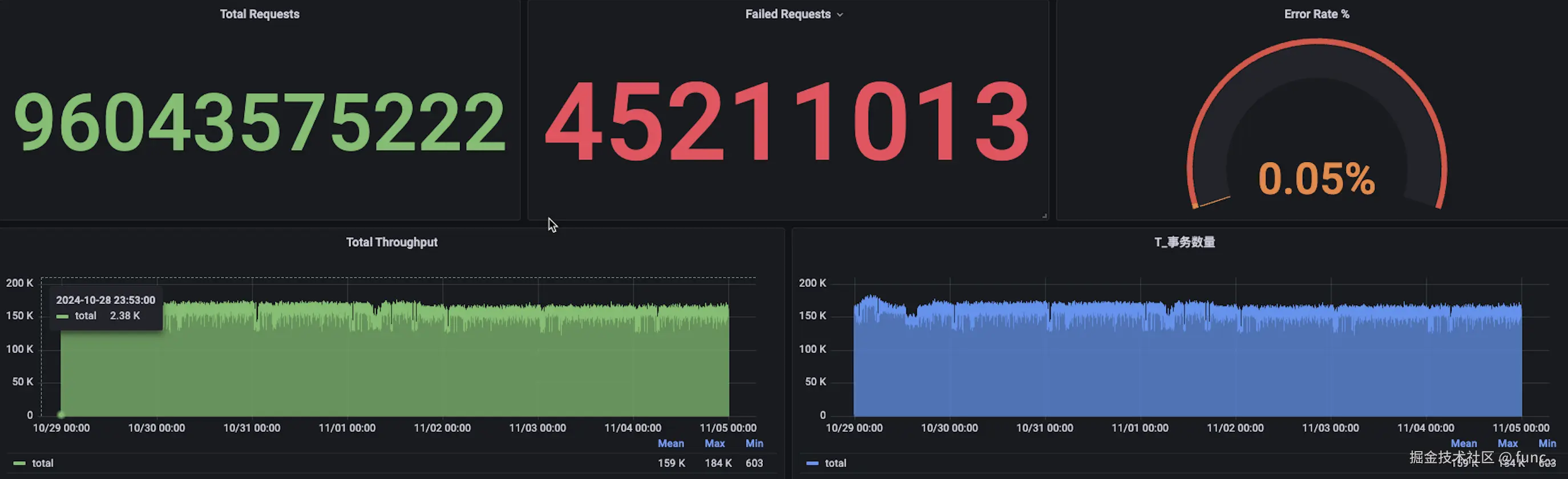Screen dimensions: 1568x479
Task: Click the 11/01 00:00 axis label in Total Throughput
Action: (347, 428)
